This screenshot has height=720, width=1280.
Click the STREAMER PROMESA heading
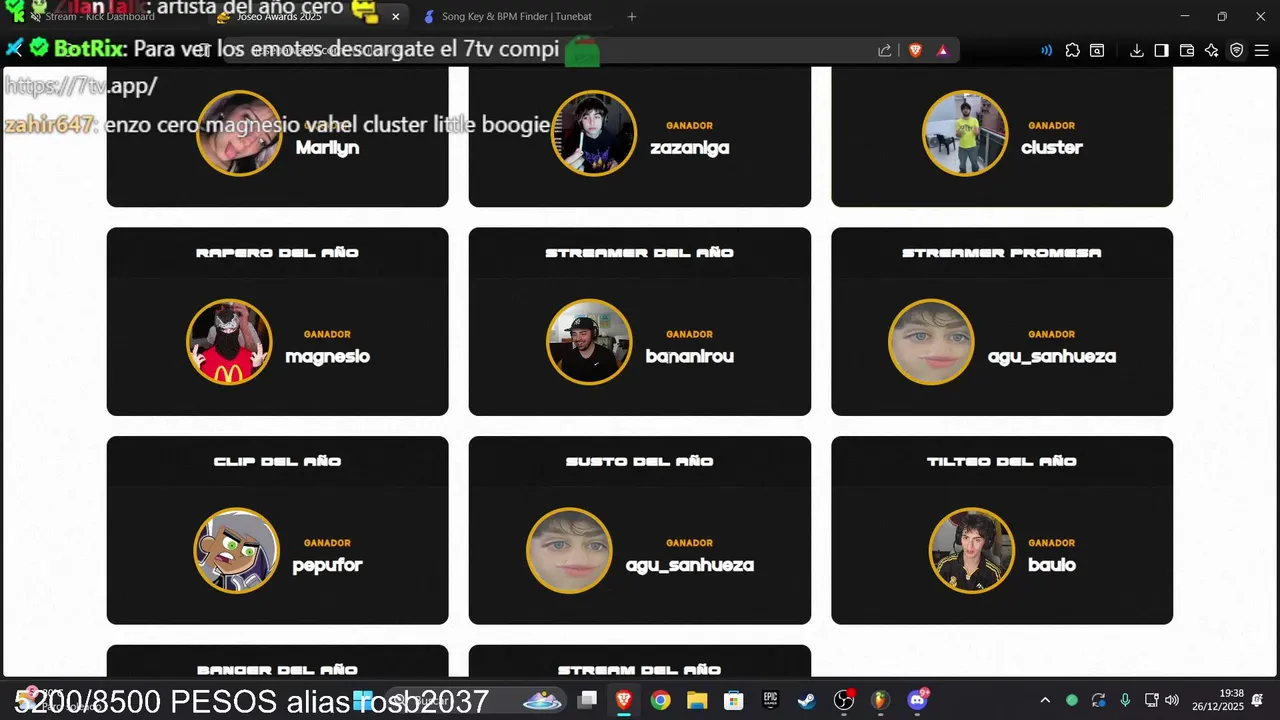pos(1002,253)
